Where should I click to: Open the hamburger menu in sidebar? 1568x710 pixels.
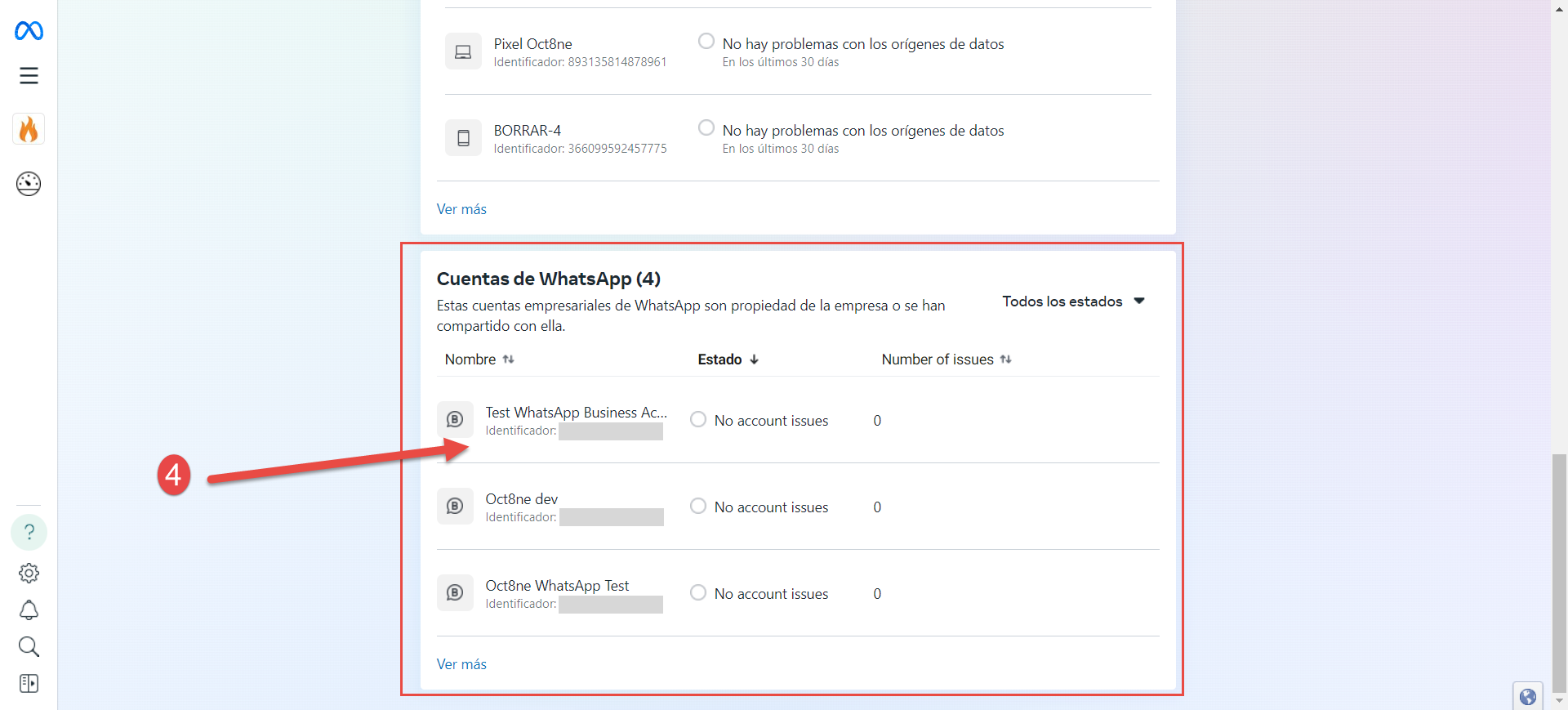tap(29, 76)
